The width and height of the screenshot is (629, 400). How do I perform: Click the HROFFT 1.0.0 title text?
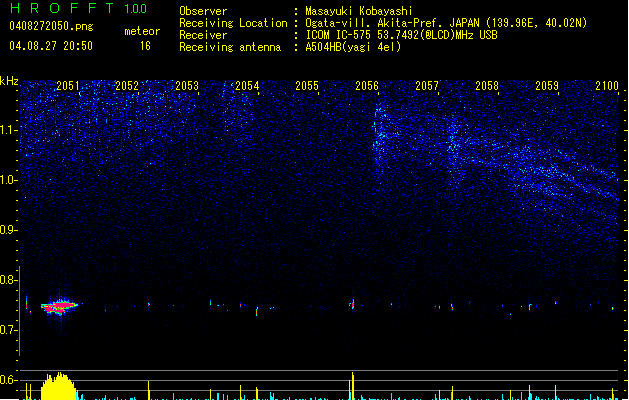tap(78, 8)
